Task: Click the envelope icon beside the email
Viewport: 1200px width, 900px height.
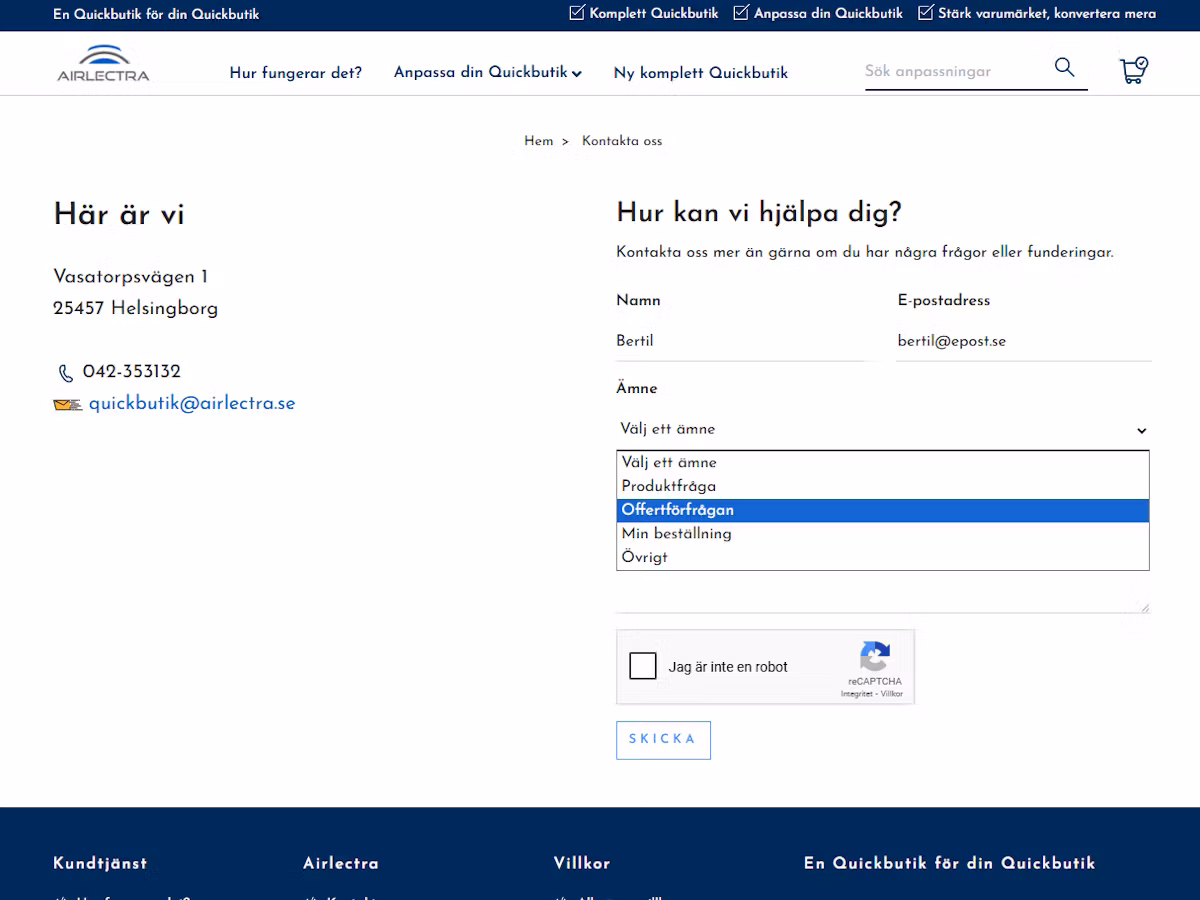Action: pos(67,405)
